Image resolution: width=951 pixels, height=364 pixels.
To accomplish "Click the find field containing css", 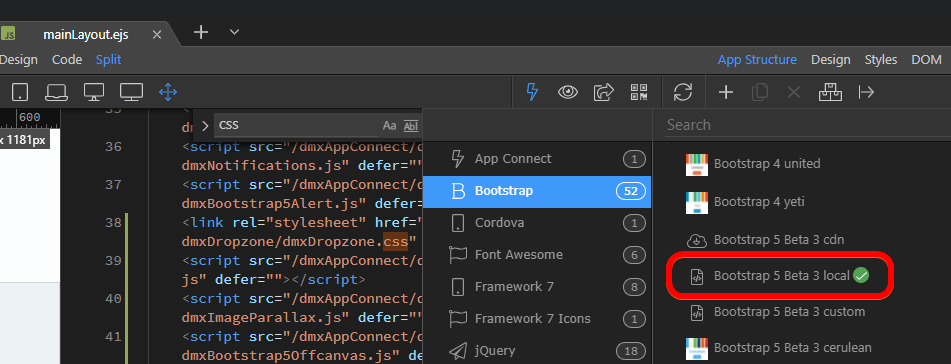I will coord(297,126).
